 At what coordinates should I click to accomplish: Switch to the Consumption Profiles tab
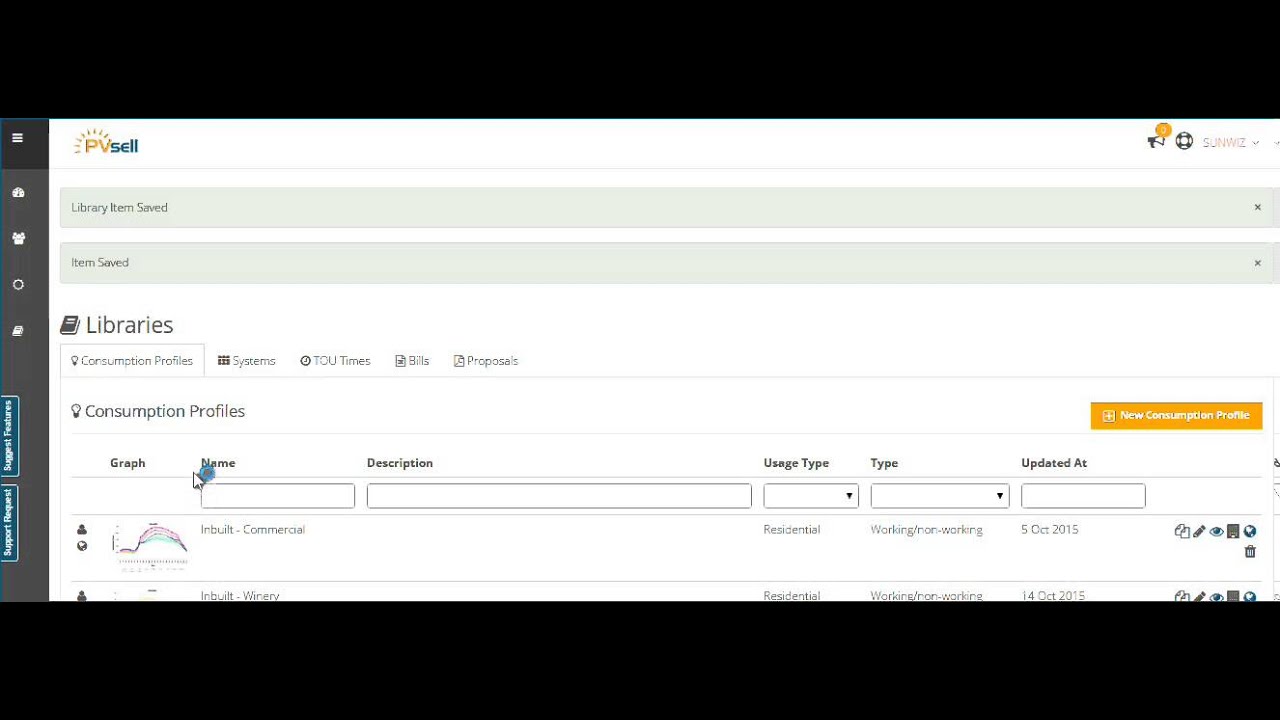coord(132,361)
